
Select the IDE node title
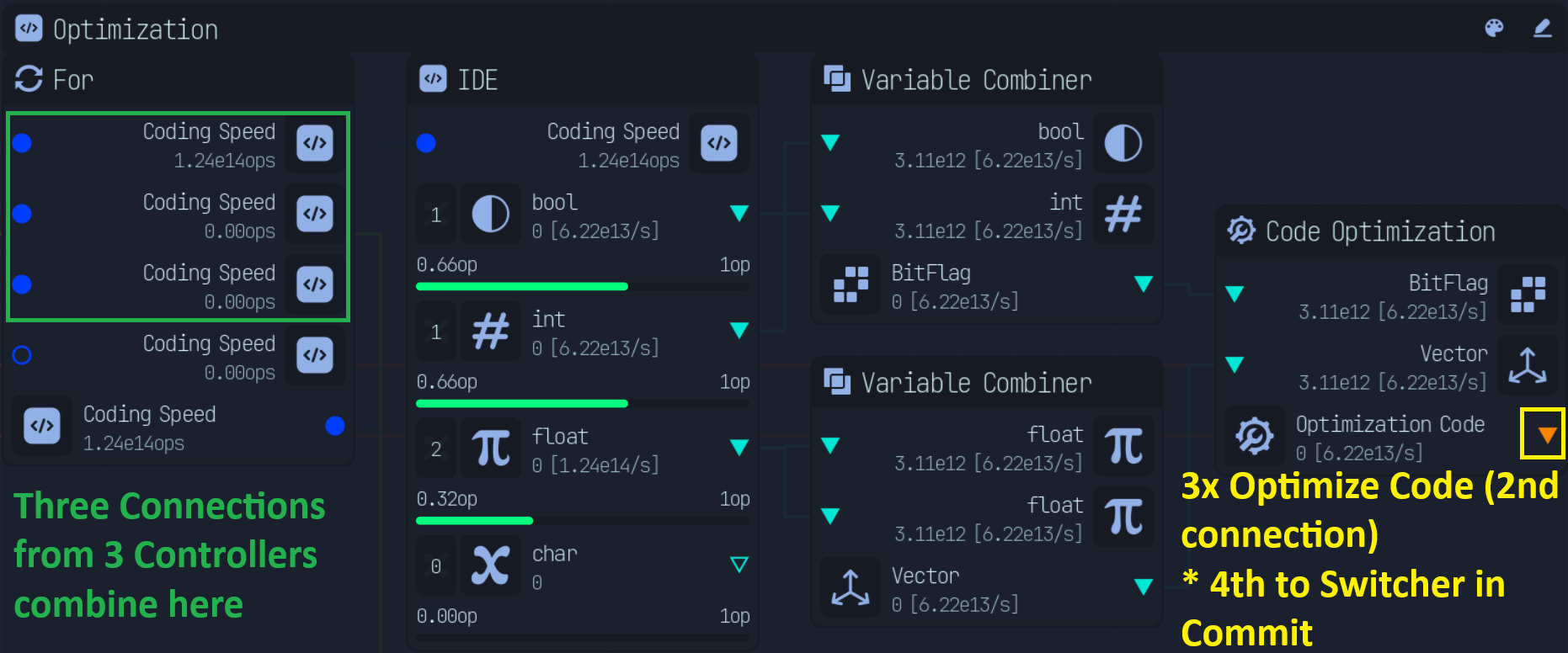(x=477, y=80)
